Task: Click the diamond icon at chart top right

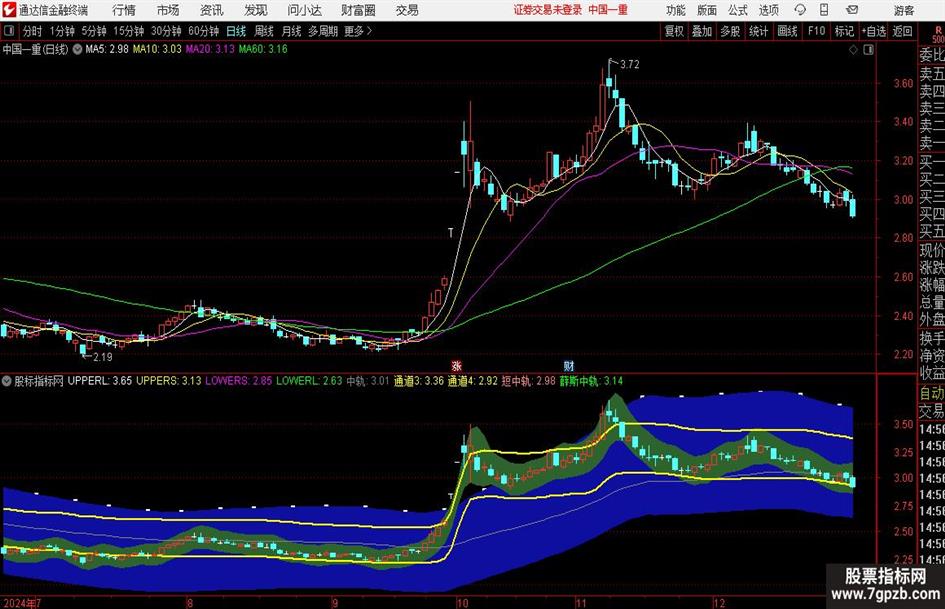Action: pyautogui.click(x=853, y=50)
